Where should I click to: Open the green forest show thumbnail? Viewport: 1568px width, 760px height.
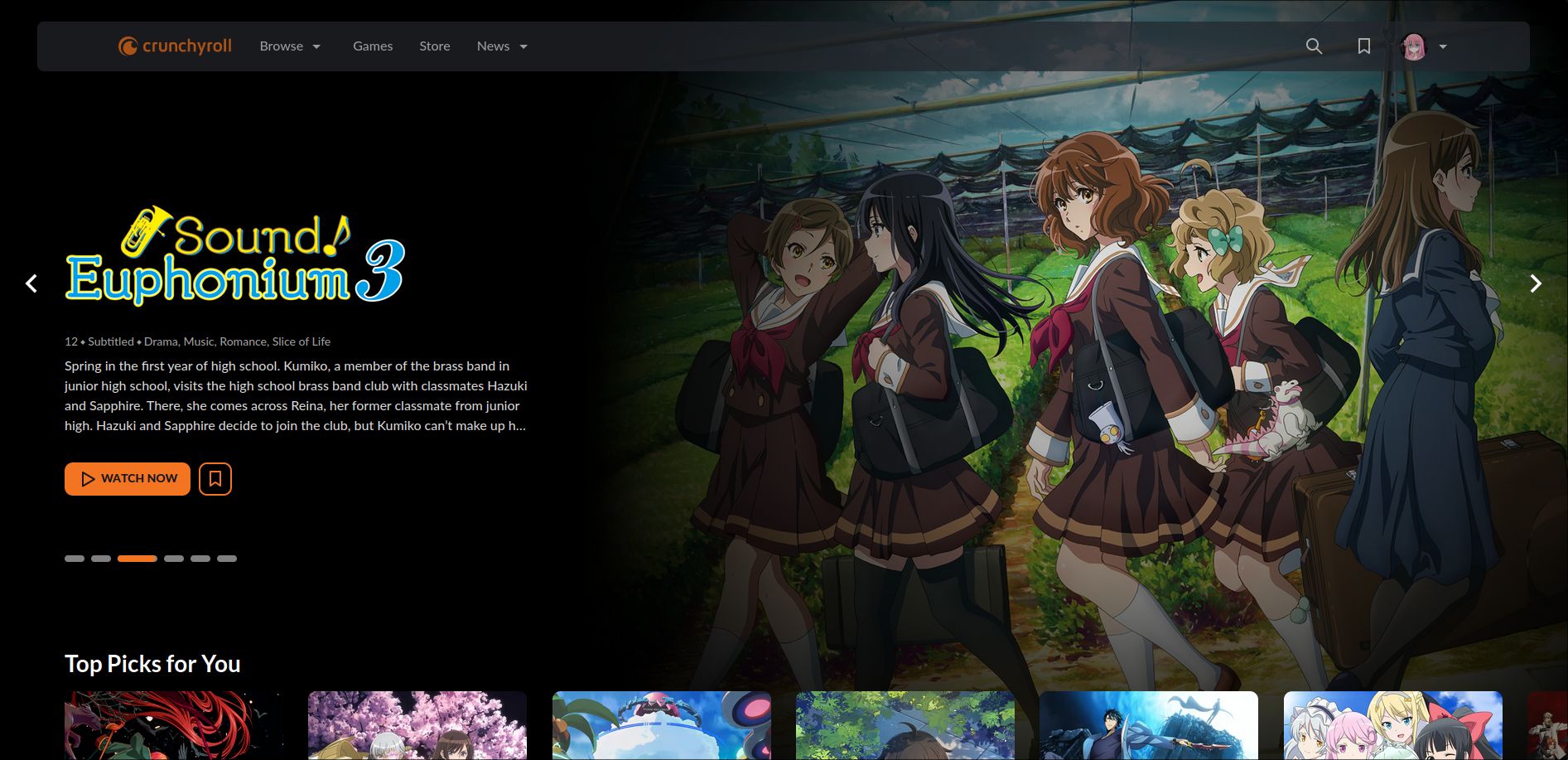905,726
